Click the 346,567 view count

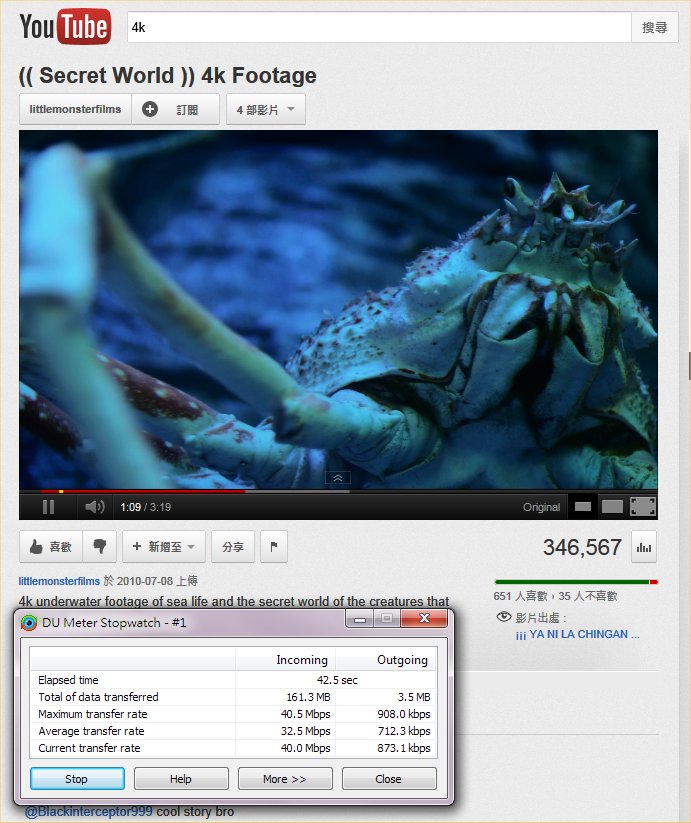[x=582, y=547]
